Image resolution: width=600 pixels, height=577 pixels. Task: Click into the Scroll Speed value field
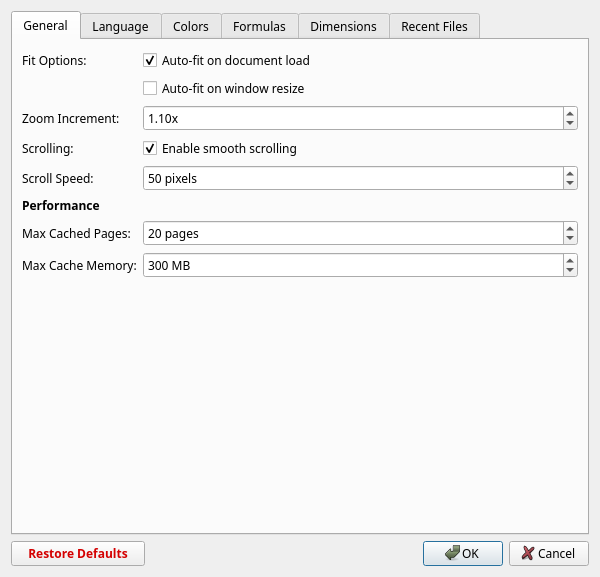click(351, 179)
